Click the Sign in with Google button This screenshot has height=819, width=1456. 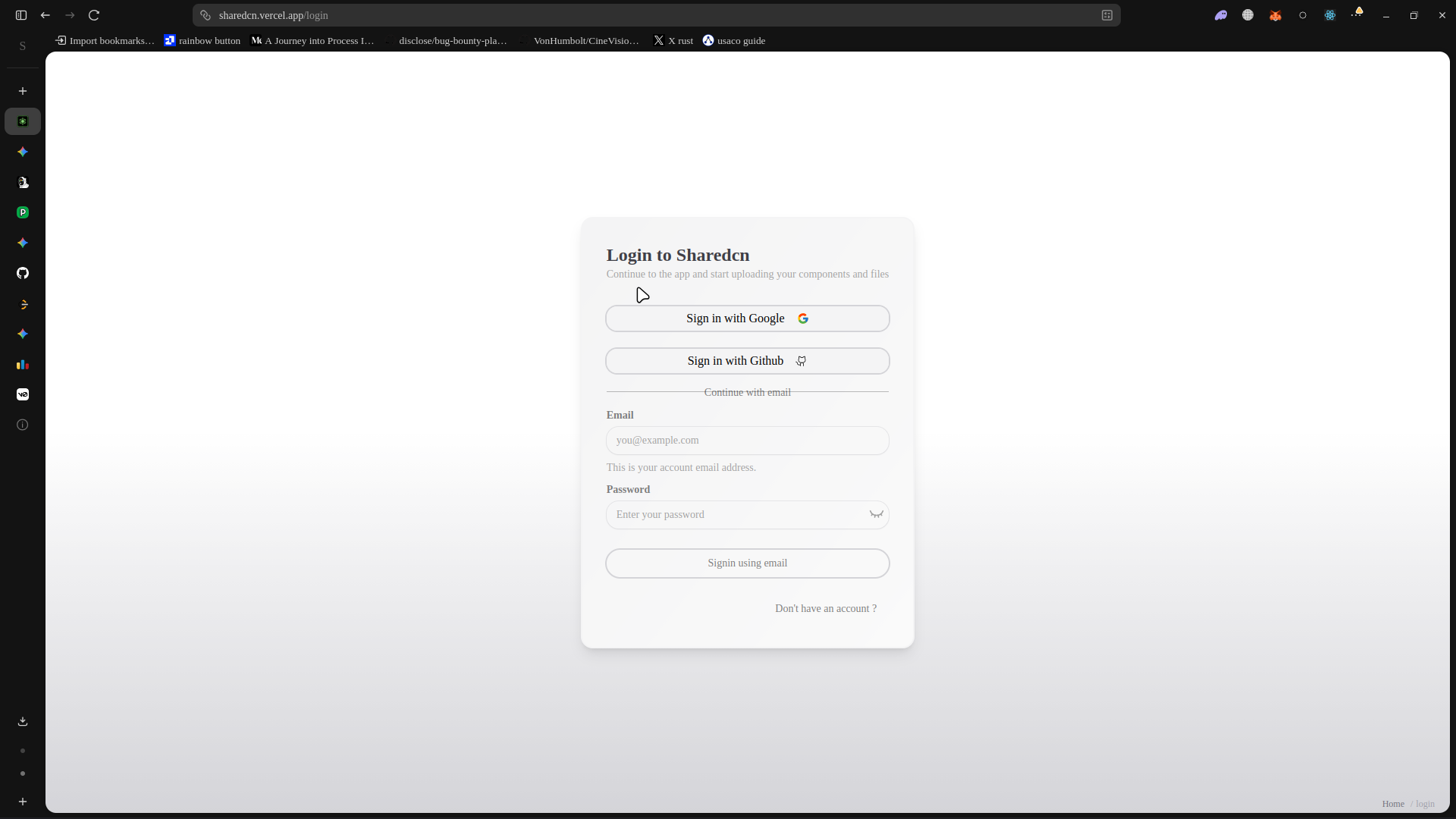[x=746, y=318]
